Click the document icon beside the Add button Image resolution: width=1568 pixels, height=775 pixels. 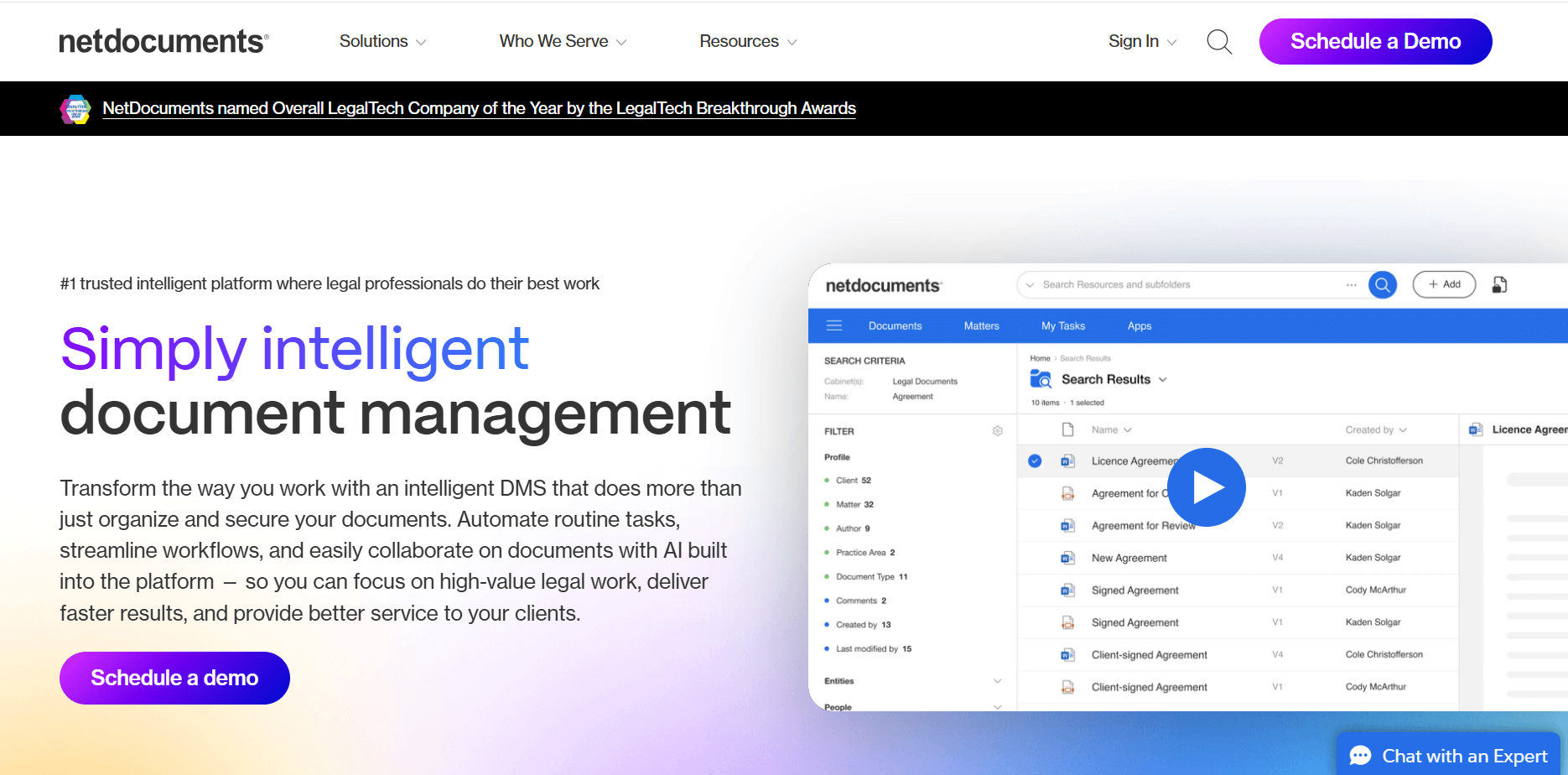click(x=1500, y=285)
